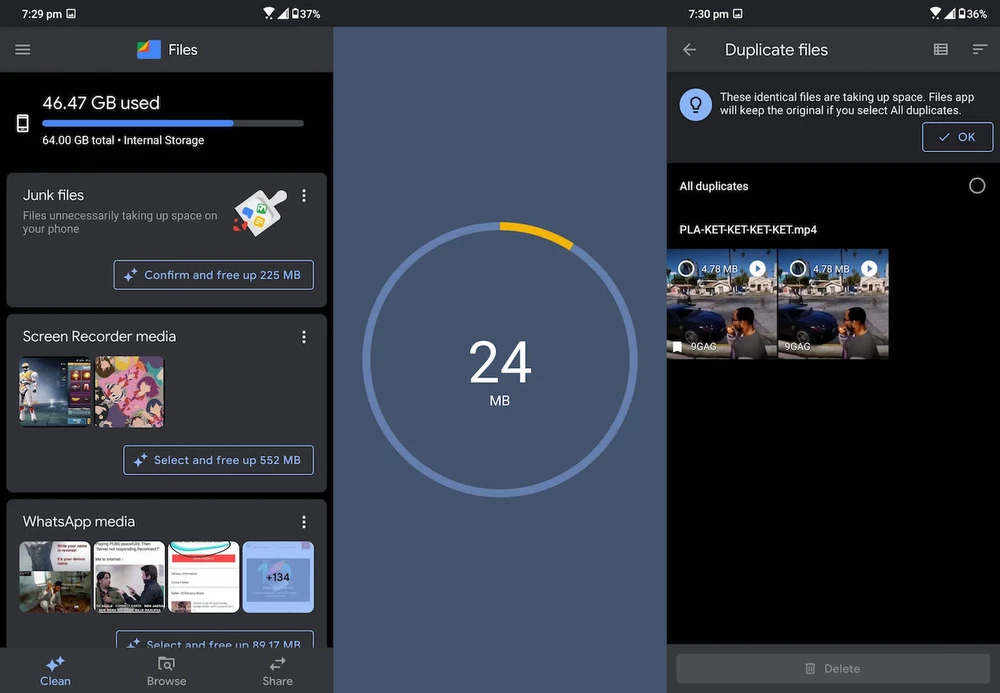
Task: Click the lightbulb tip icon
Action: (696, 104)
